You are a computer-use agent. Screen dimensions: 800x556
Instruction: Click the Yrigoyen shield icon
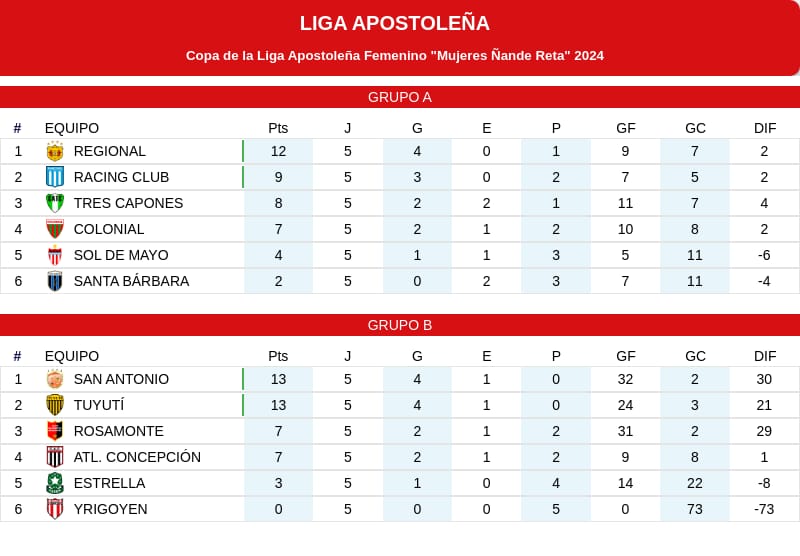[x=55, y=509]
